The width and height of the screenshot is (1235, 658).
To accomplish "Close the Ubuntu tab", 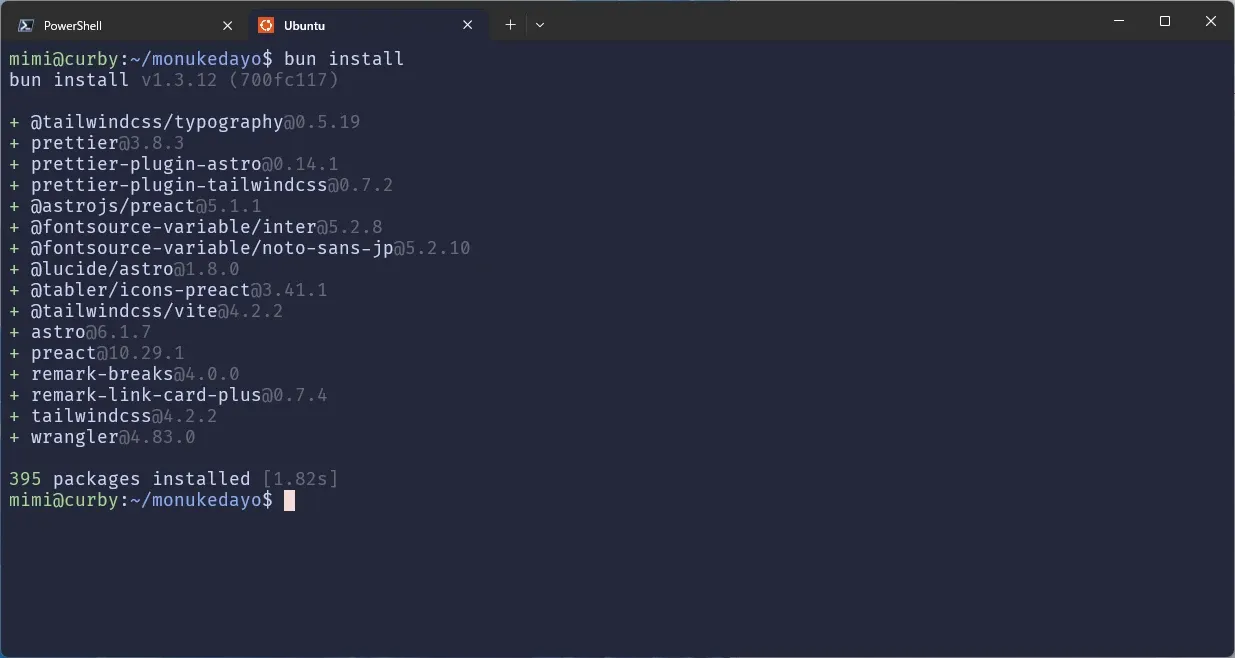I will point(468,25).
